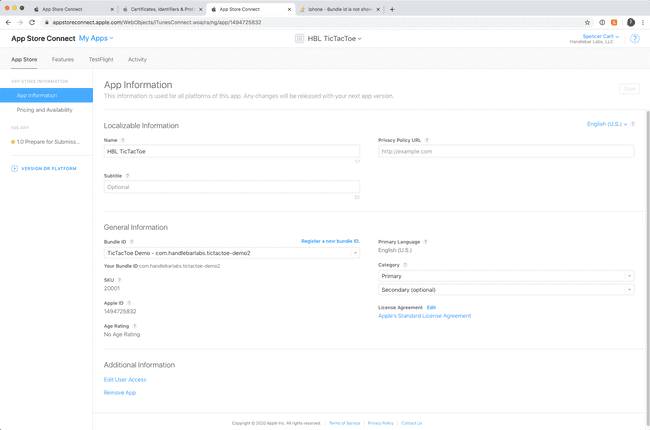Click the Remove App link
This screenshot has width=650, height=430.
[120, 393]
